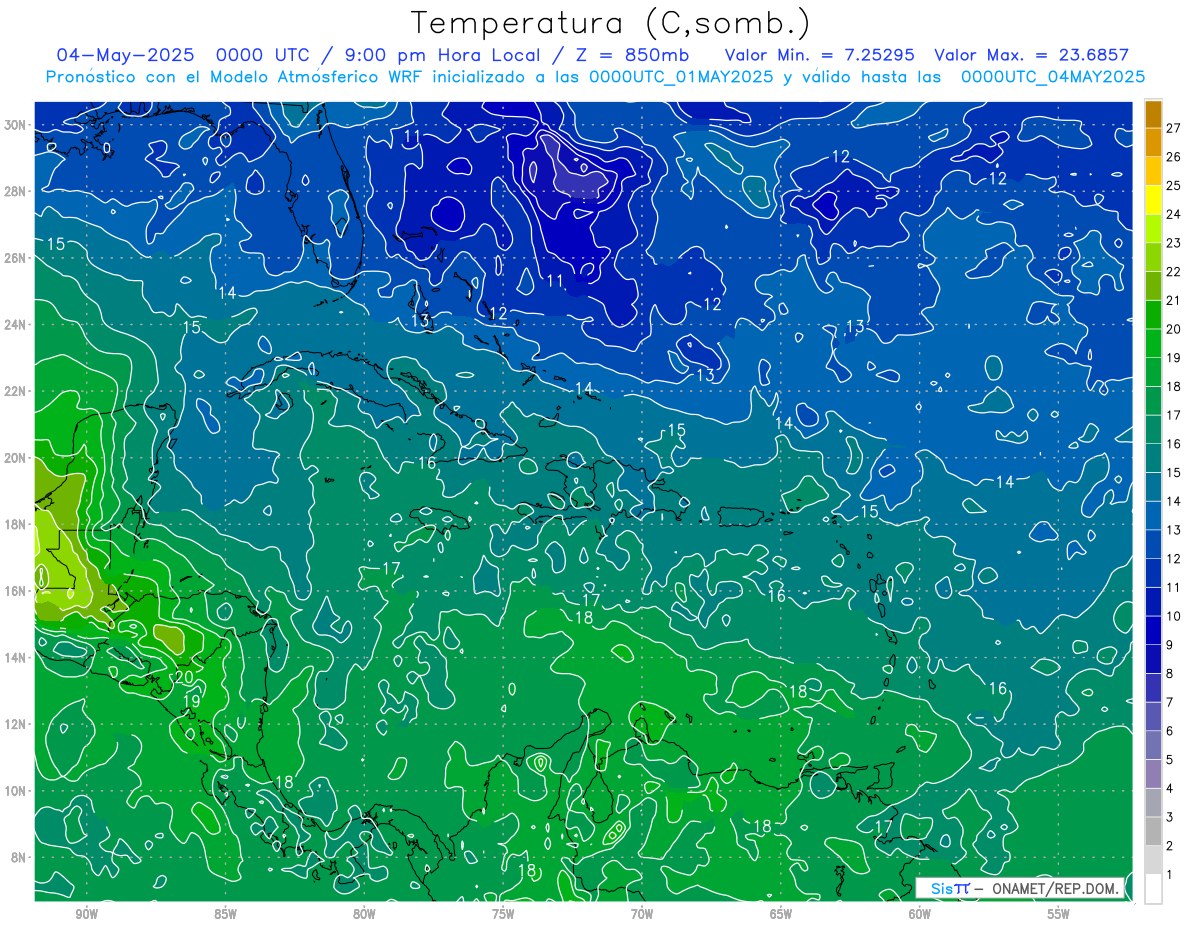Click the color scale label "25"
This screenshot has height=927, width=1200.
point(1174,185)
